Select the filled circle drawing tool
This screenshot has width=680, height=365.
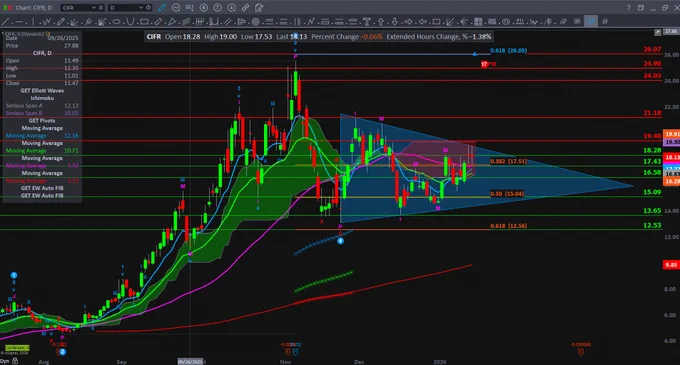click(255, 21)
